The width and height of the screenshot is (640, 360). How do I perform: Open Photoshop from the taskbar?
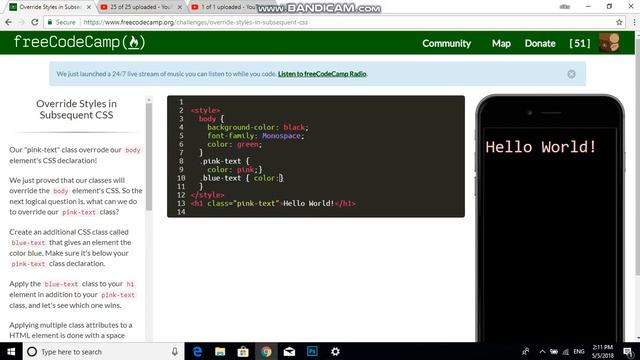[312, 351]
